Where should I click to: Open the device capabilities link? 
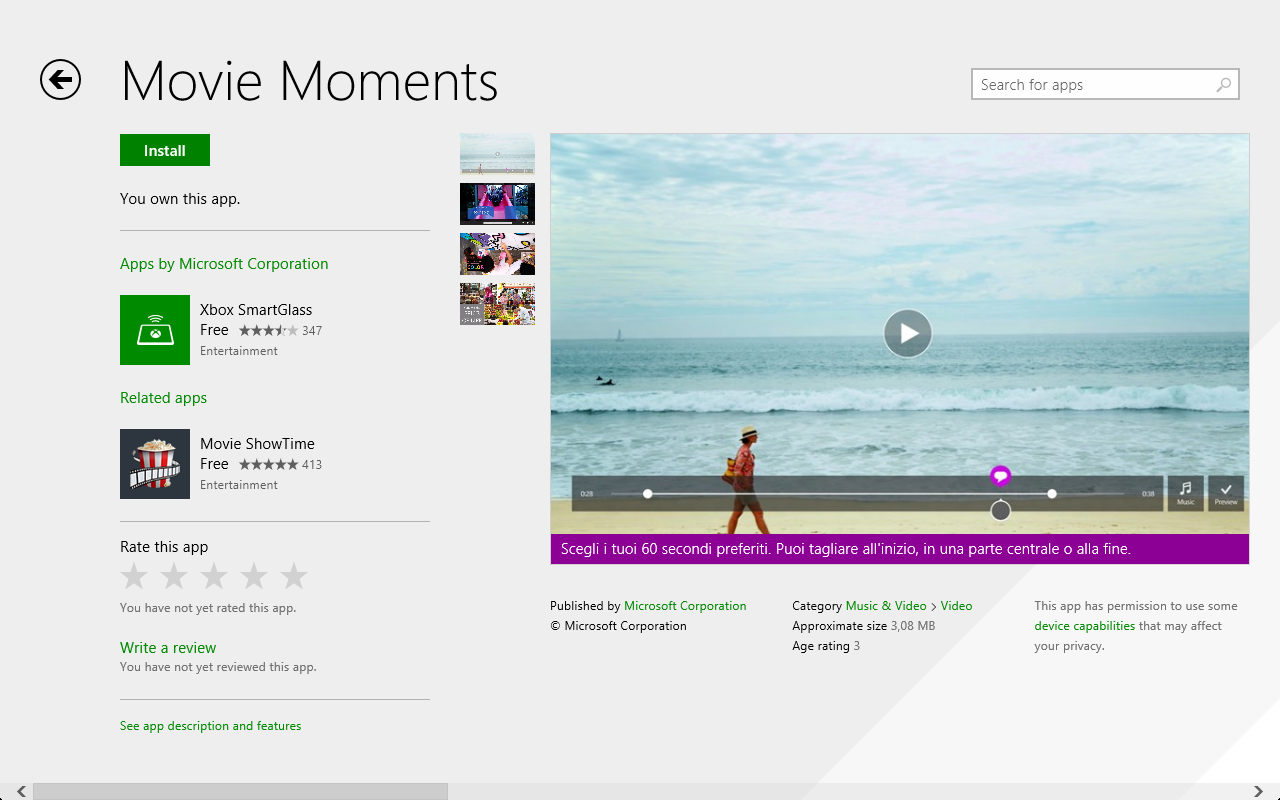1085,626
